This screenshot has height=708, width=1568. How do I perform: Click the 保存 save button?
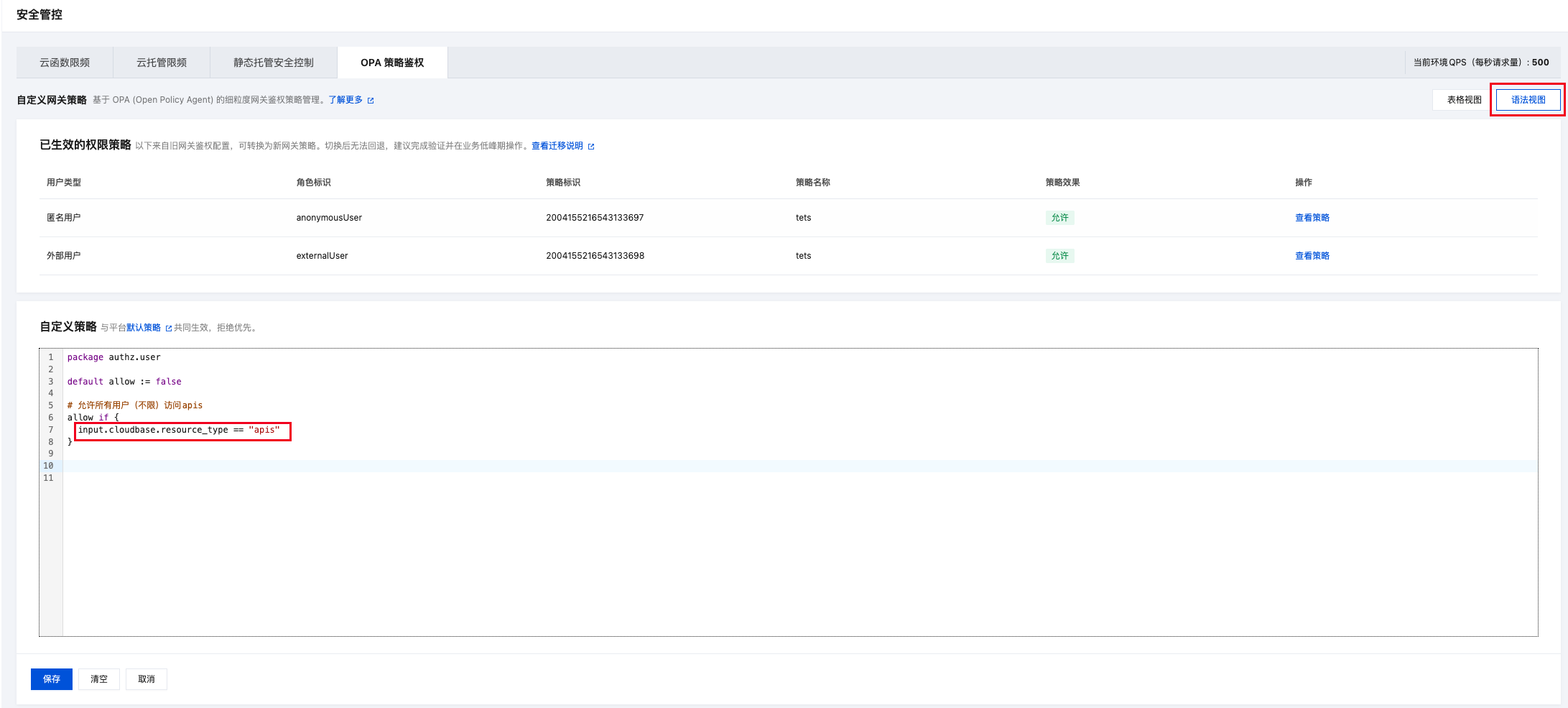pos(52,679)
